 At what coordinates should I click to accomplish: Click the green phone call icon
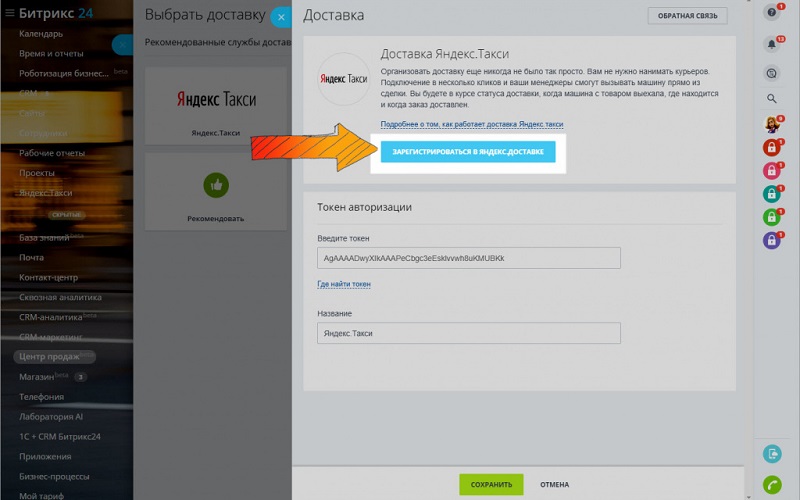[x=772, y=484]
